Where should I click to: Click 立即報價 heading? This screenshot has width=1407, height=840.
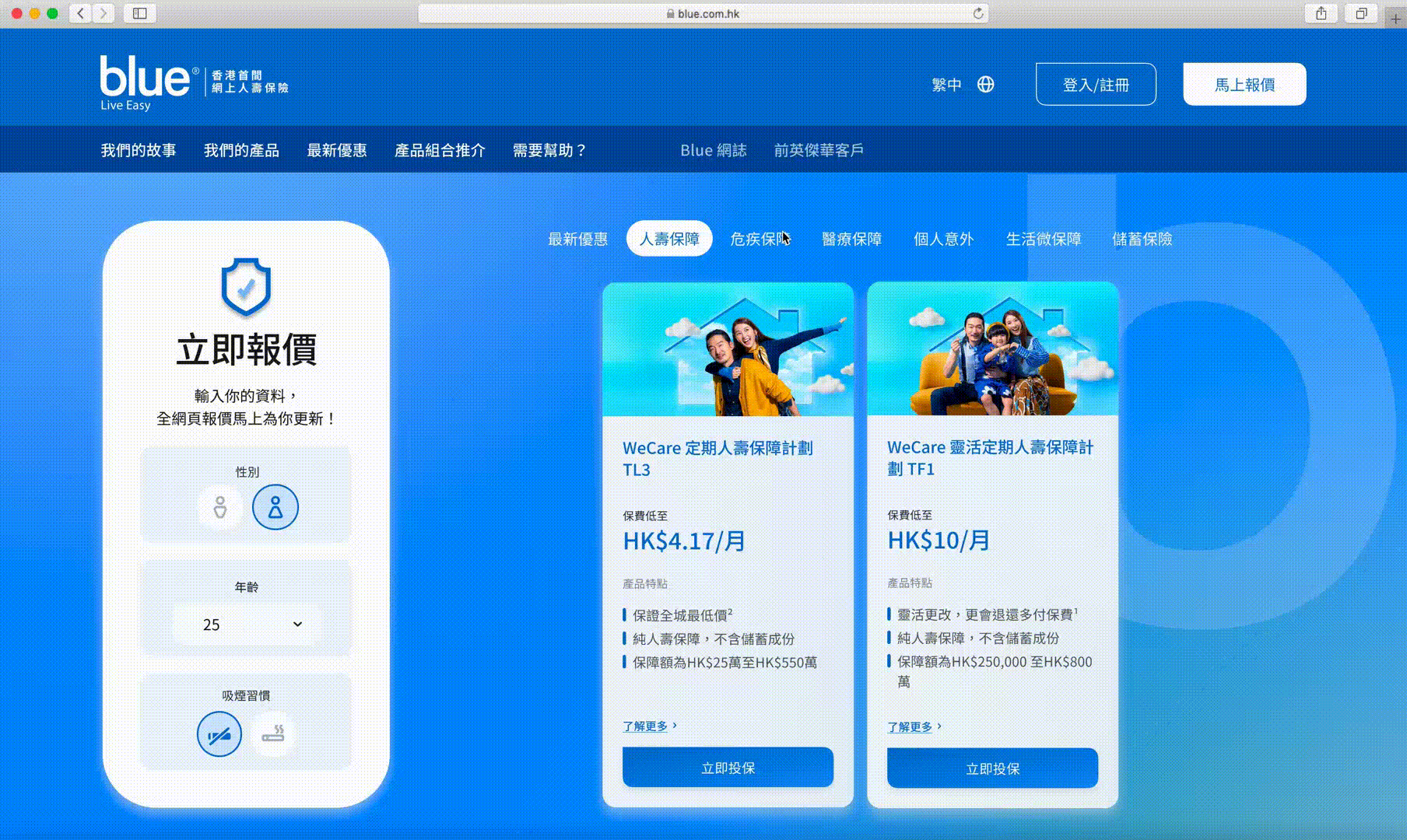point(246,349)
